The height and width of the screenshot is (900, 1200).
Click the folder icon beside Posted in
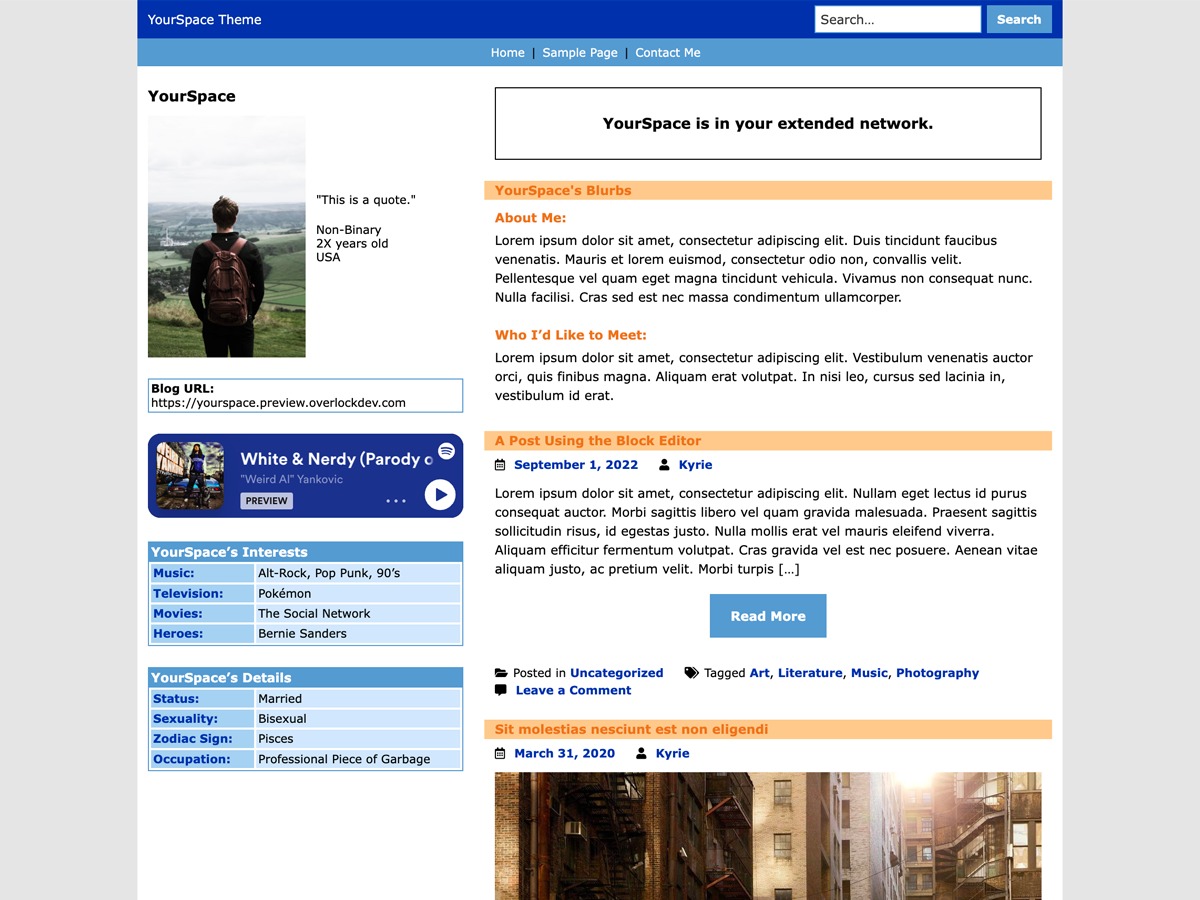click(501, 673)
